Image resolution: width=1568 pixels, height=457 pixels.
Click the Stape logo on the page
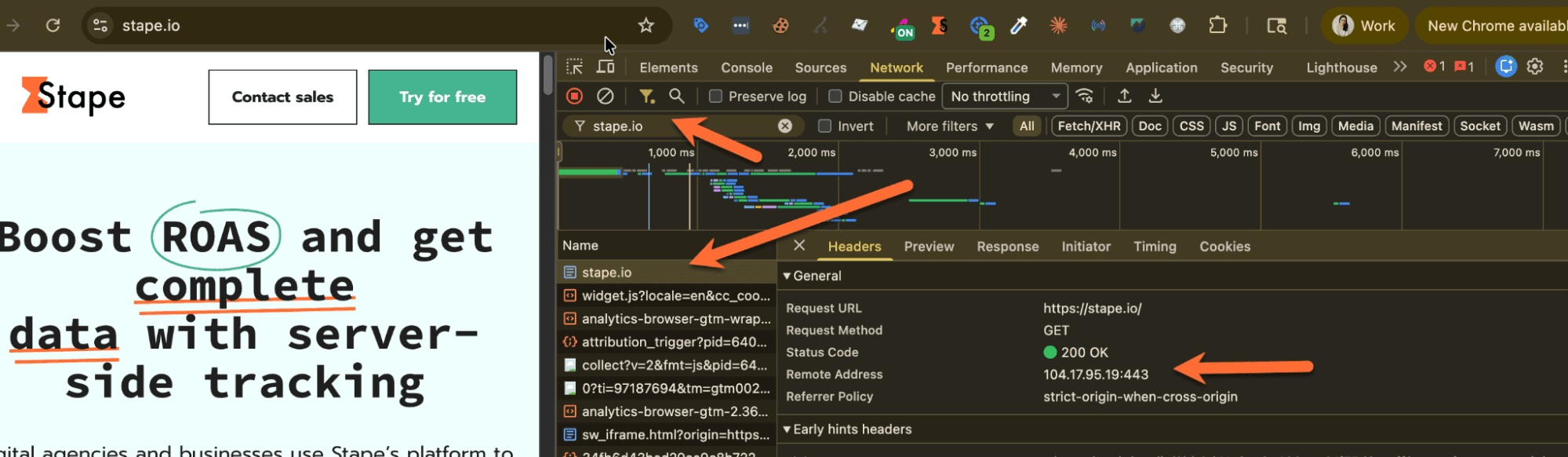pyautogui.click(x=74, y=97)
